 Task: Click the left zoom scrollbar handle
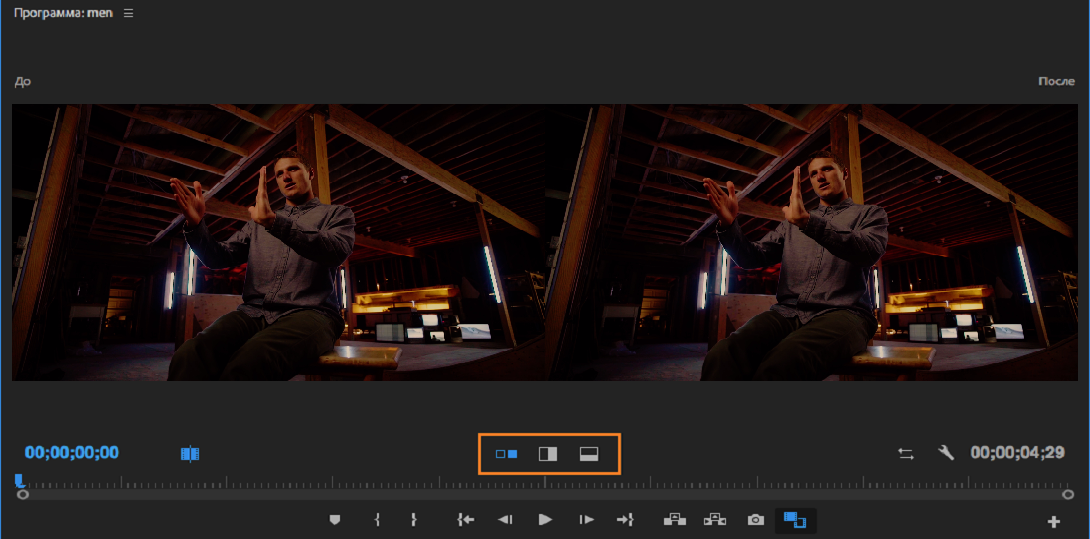pyautogui.click(x=23, y=494)
